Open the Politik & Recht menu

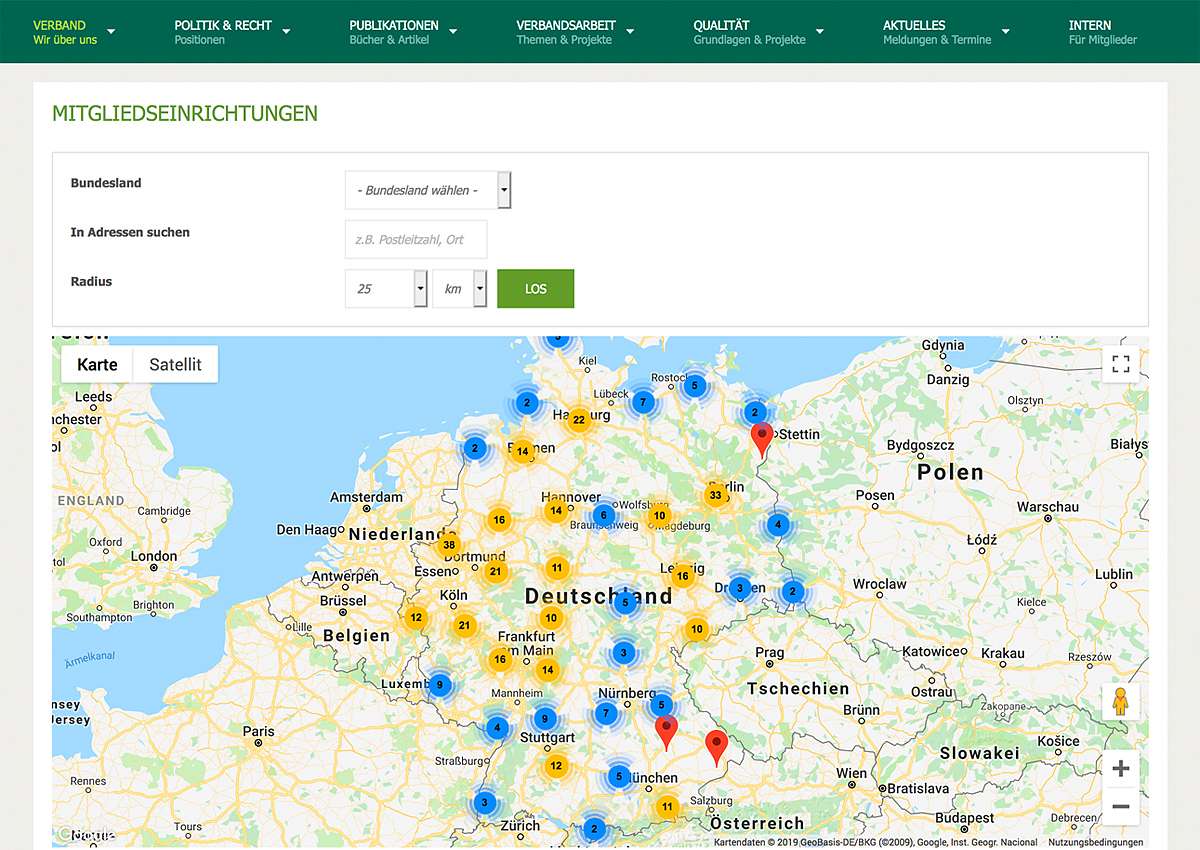click(223, 32)
